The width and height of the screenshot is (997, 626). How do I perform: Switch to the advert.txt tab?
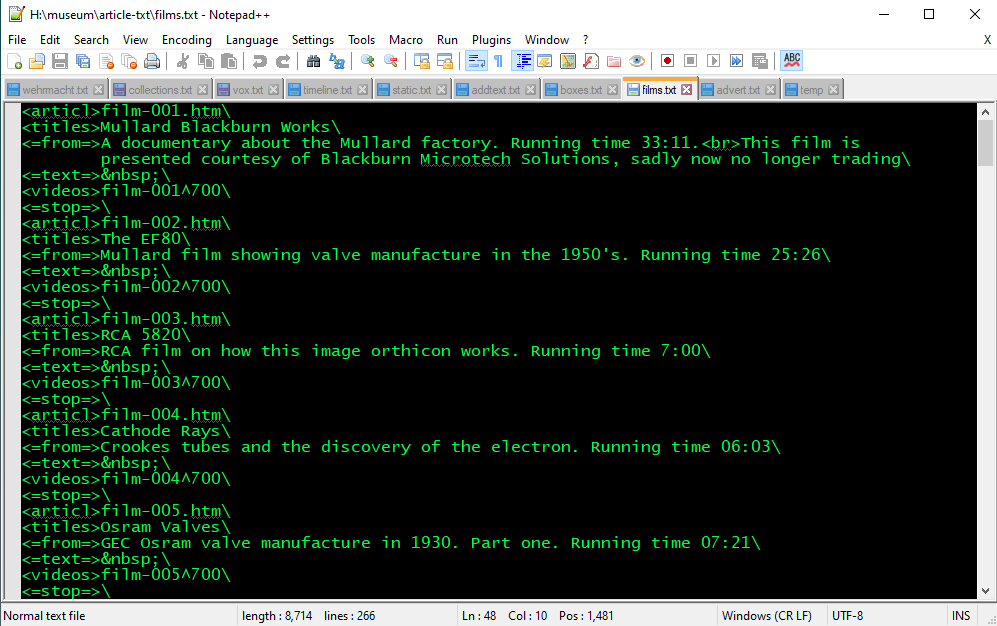pos(738,90)
